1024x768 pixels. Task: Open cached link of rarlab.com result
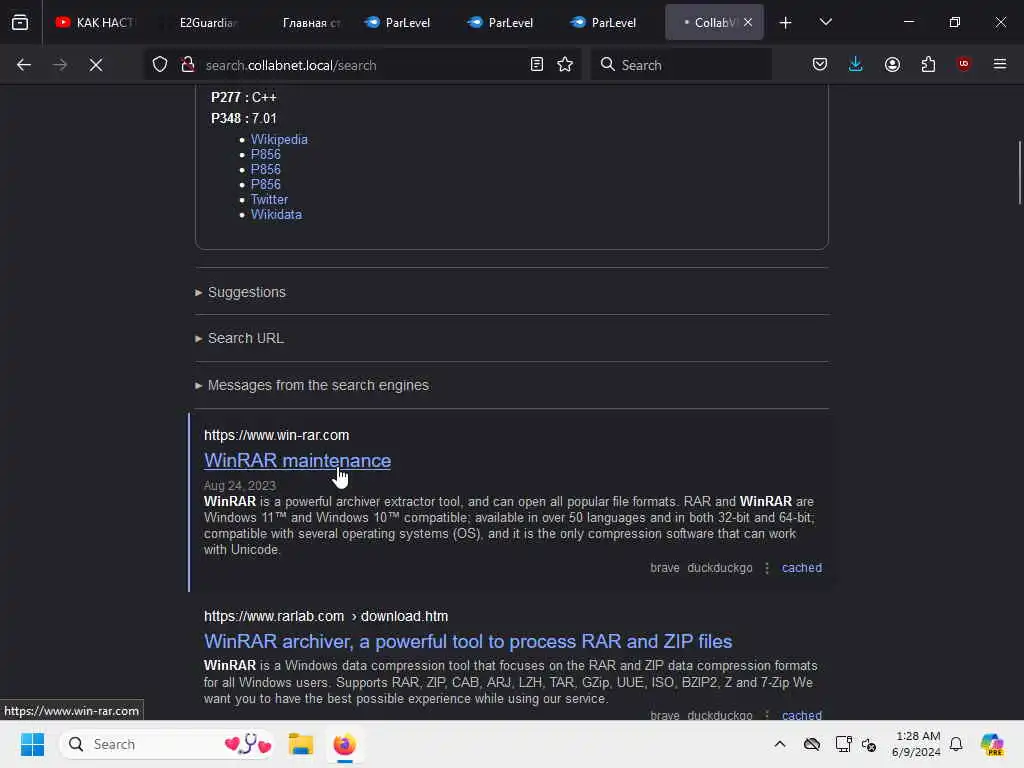click(802, 715)
